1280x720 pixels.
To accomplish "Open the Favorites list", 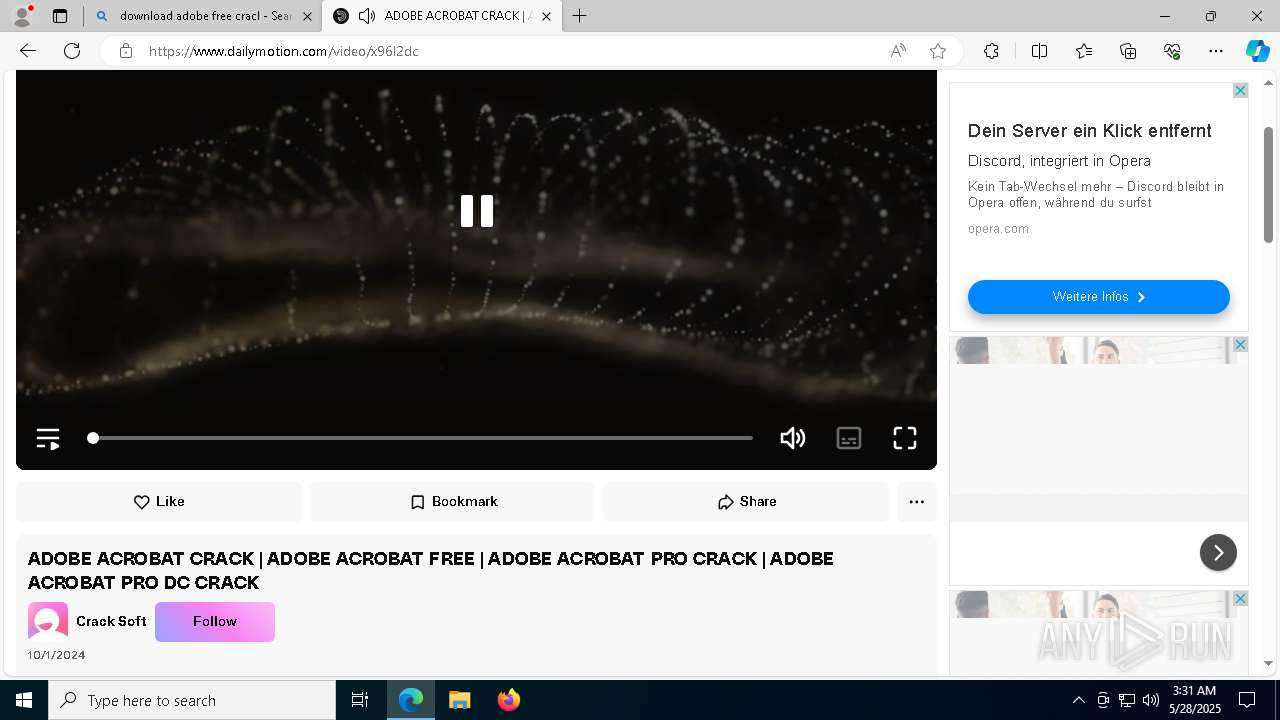I will point(1084,51).
